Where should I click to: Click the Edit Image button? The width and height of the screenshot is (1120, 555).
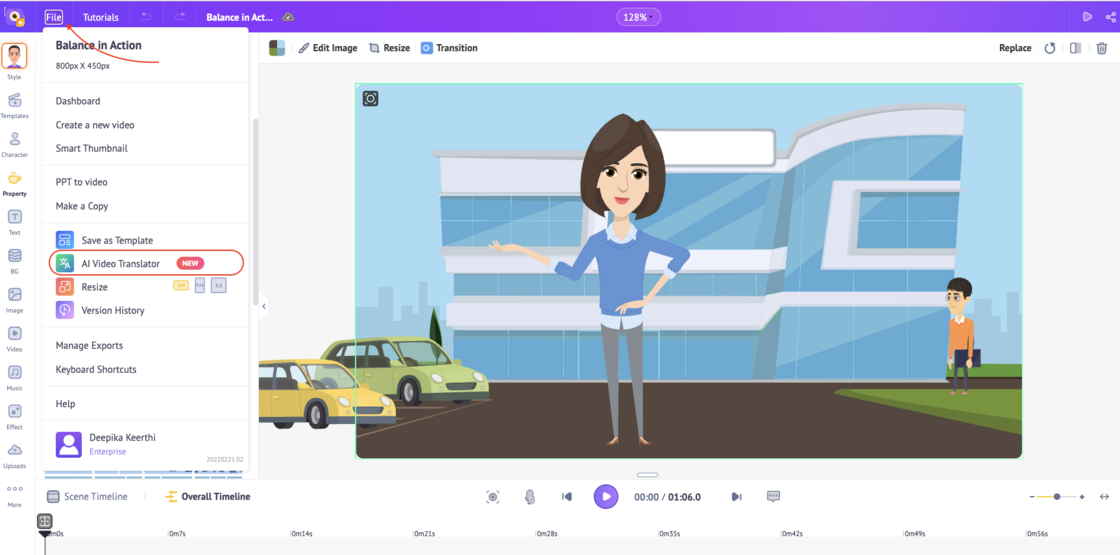point(327,48)
